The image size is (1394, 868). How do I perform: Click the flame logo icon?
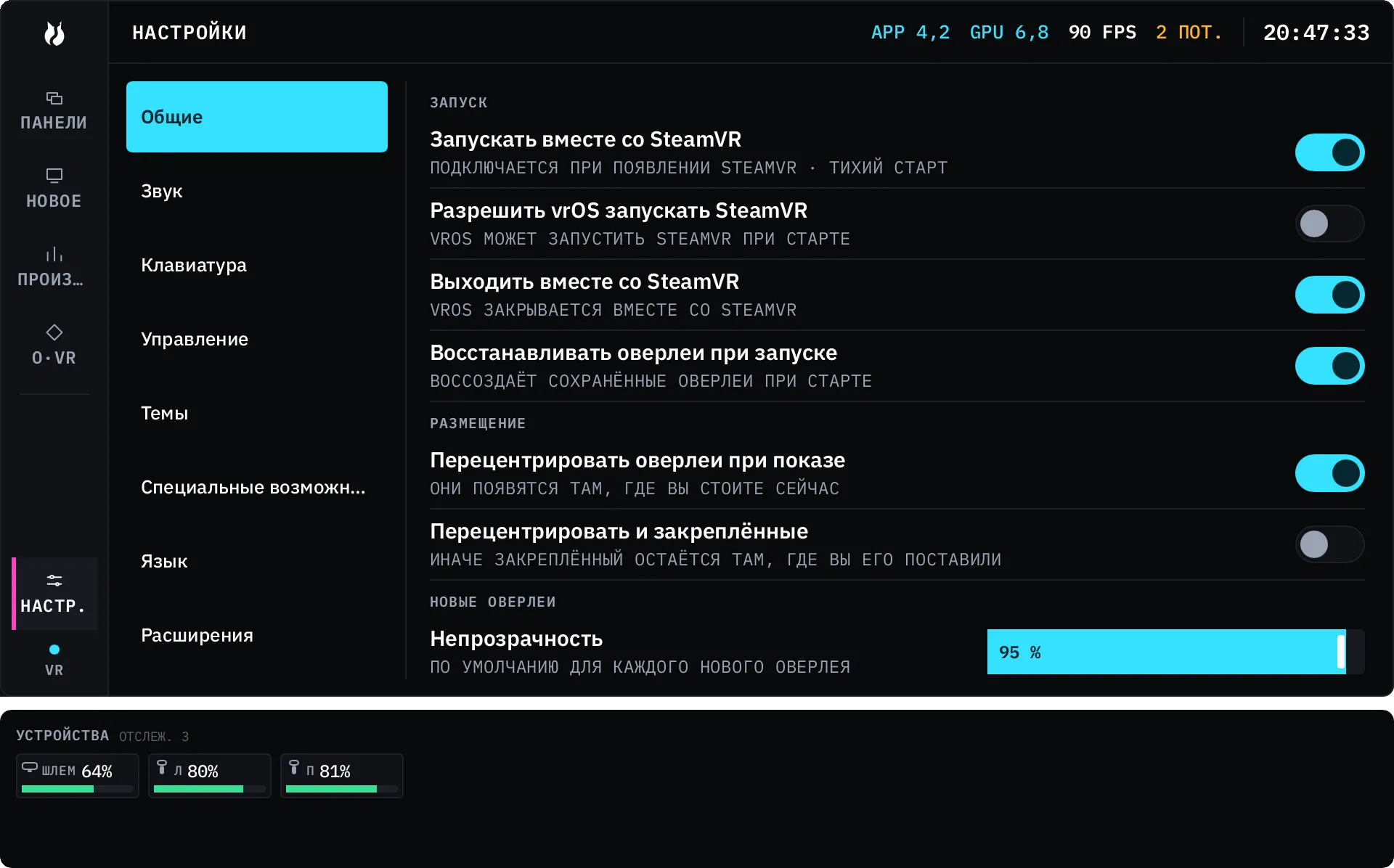coord(54,33)
